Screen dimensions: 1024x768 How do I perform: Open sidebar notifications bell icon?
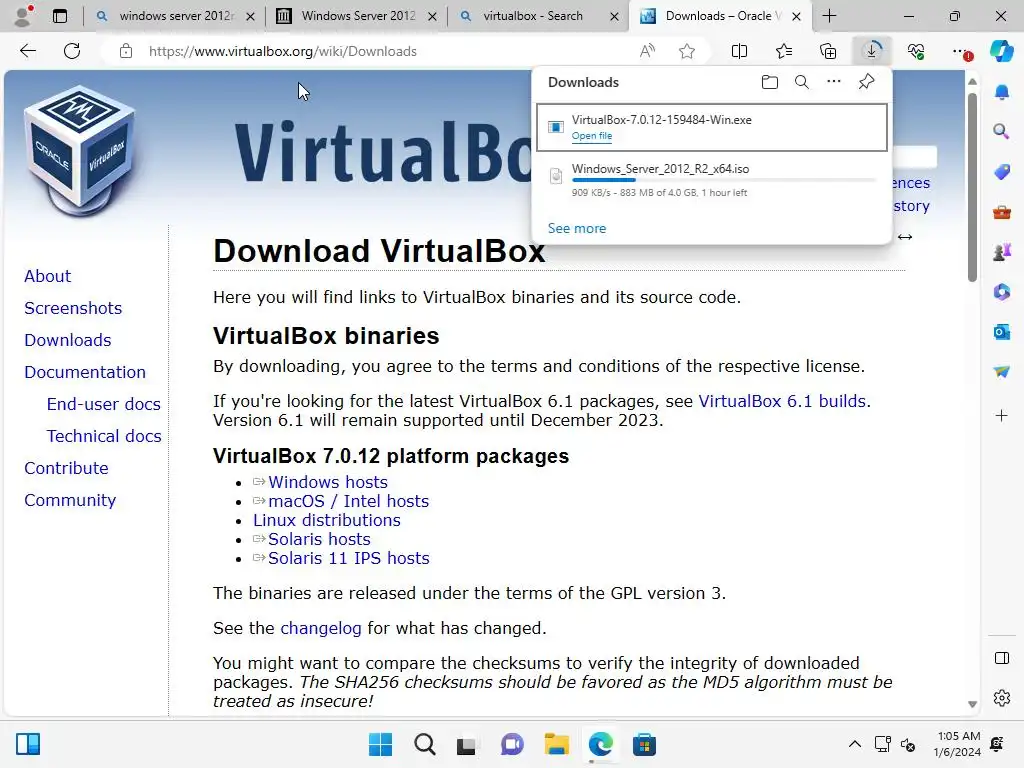pos(1002,92)
